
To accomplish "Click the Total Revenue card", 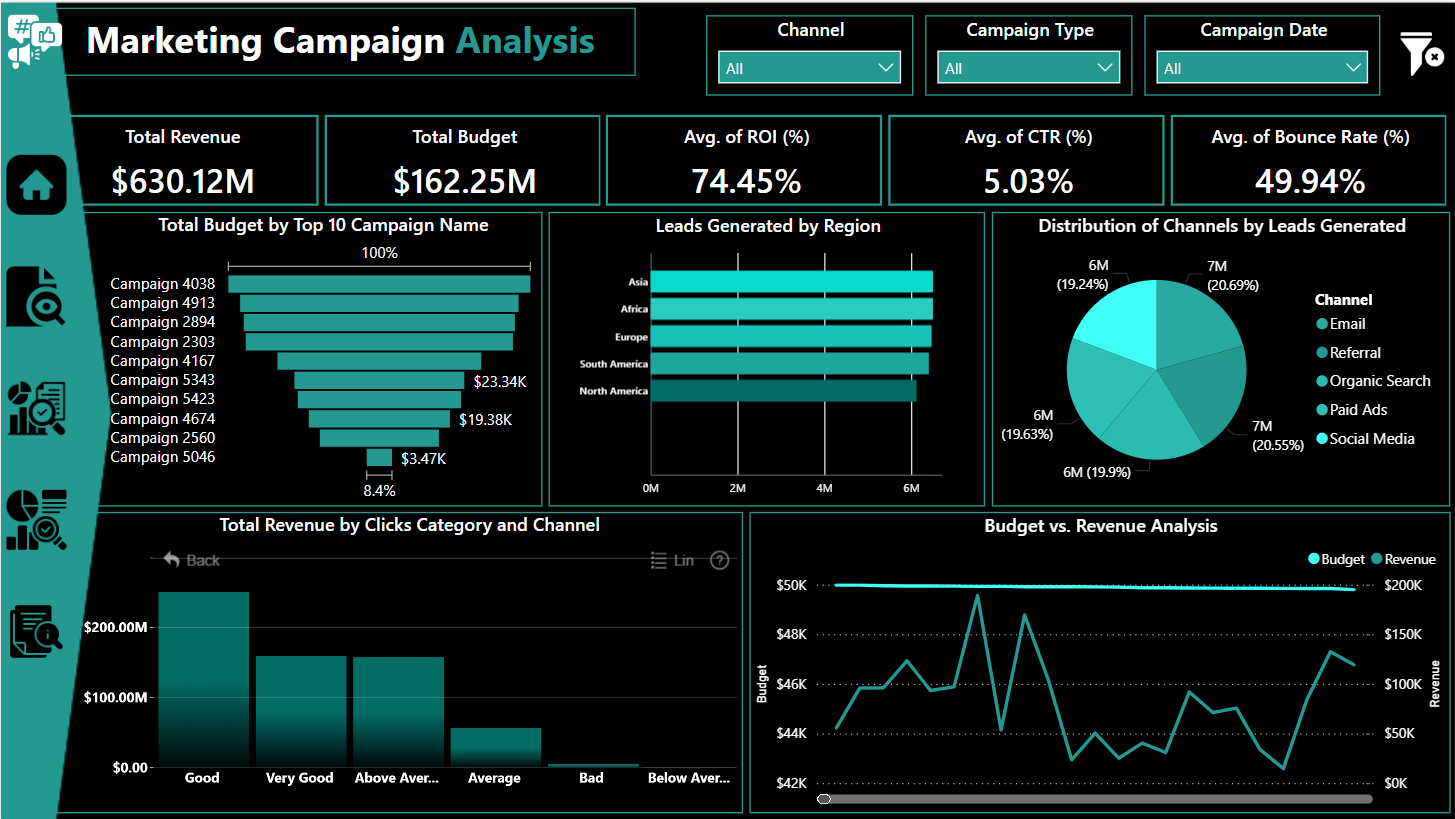I will pos(193,160).
